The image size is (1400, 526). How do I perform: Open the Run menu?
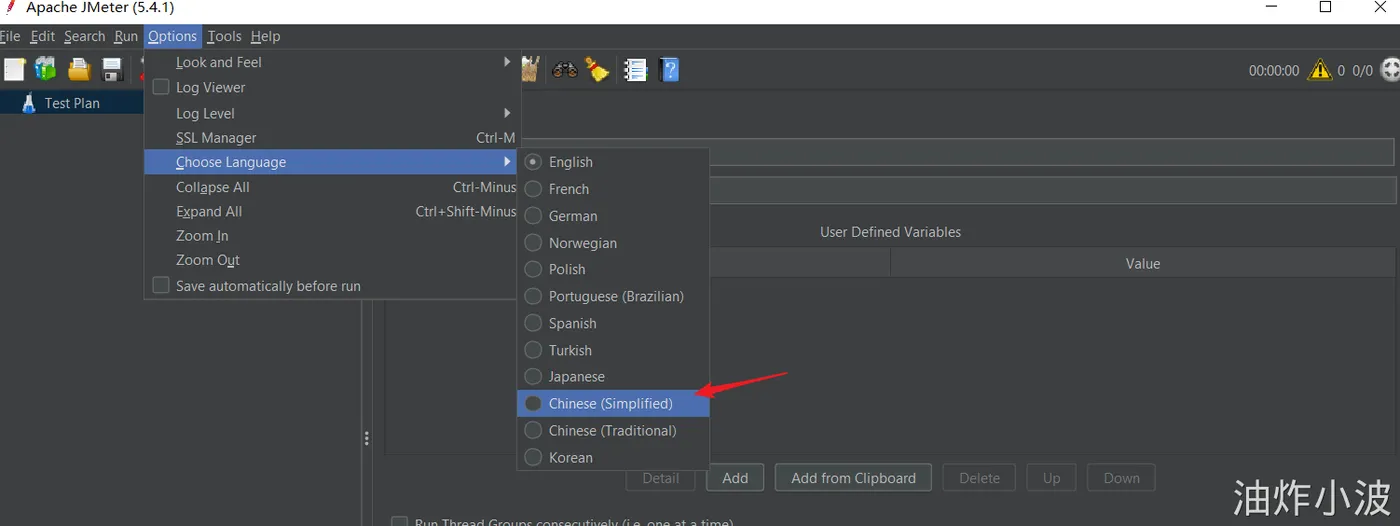[126, 36]
